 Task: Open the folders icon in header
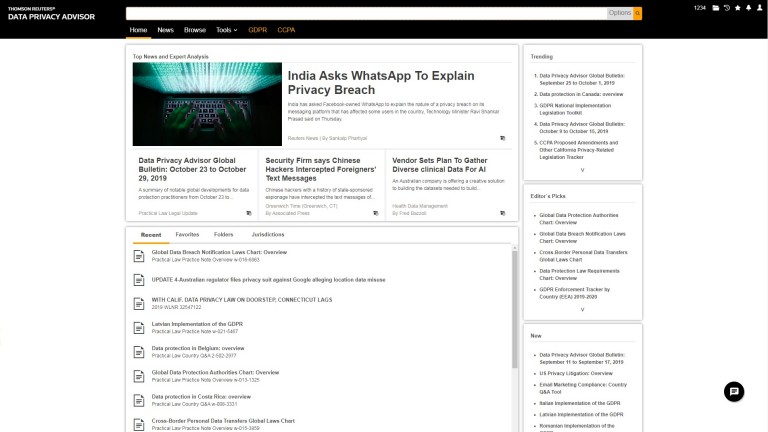(716, 8)
